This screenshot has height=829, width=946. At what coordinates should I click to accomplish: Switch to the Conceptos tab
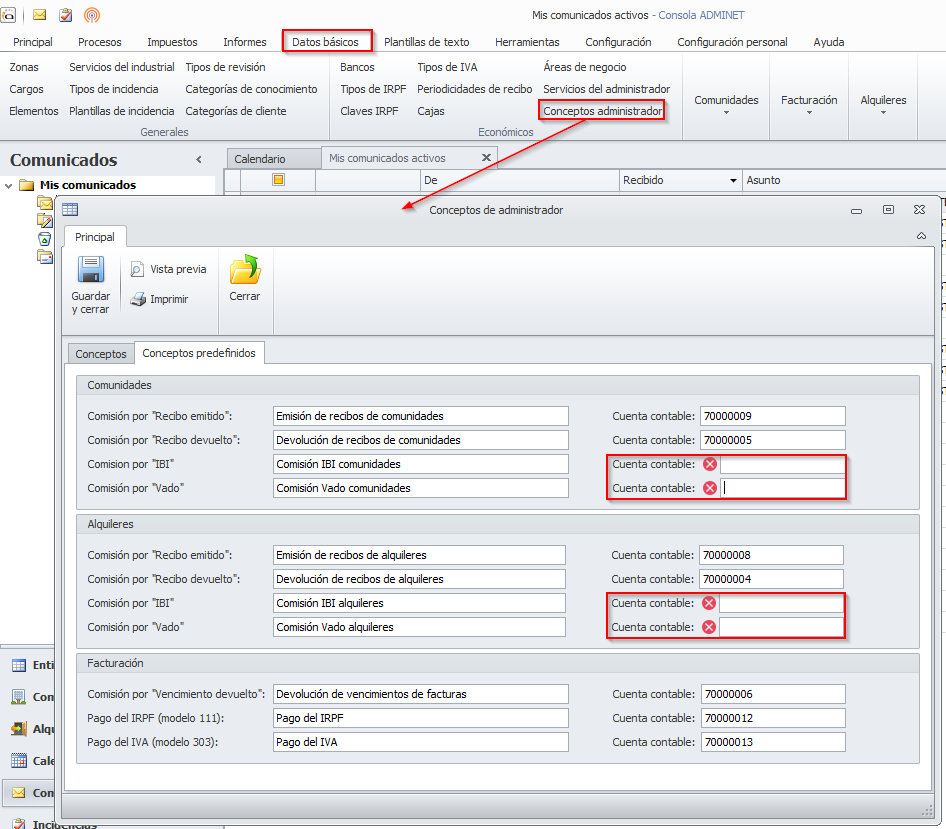point(101,354)
